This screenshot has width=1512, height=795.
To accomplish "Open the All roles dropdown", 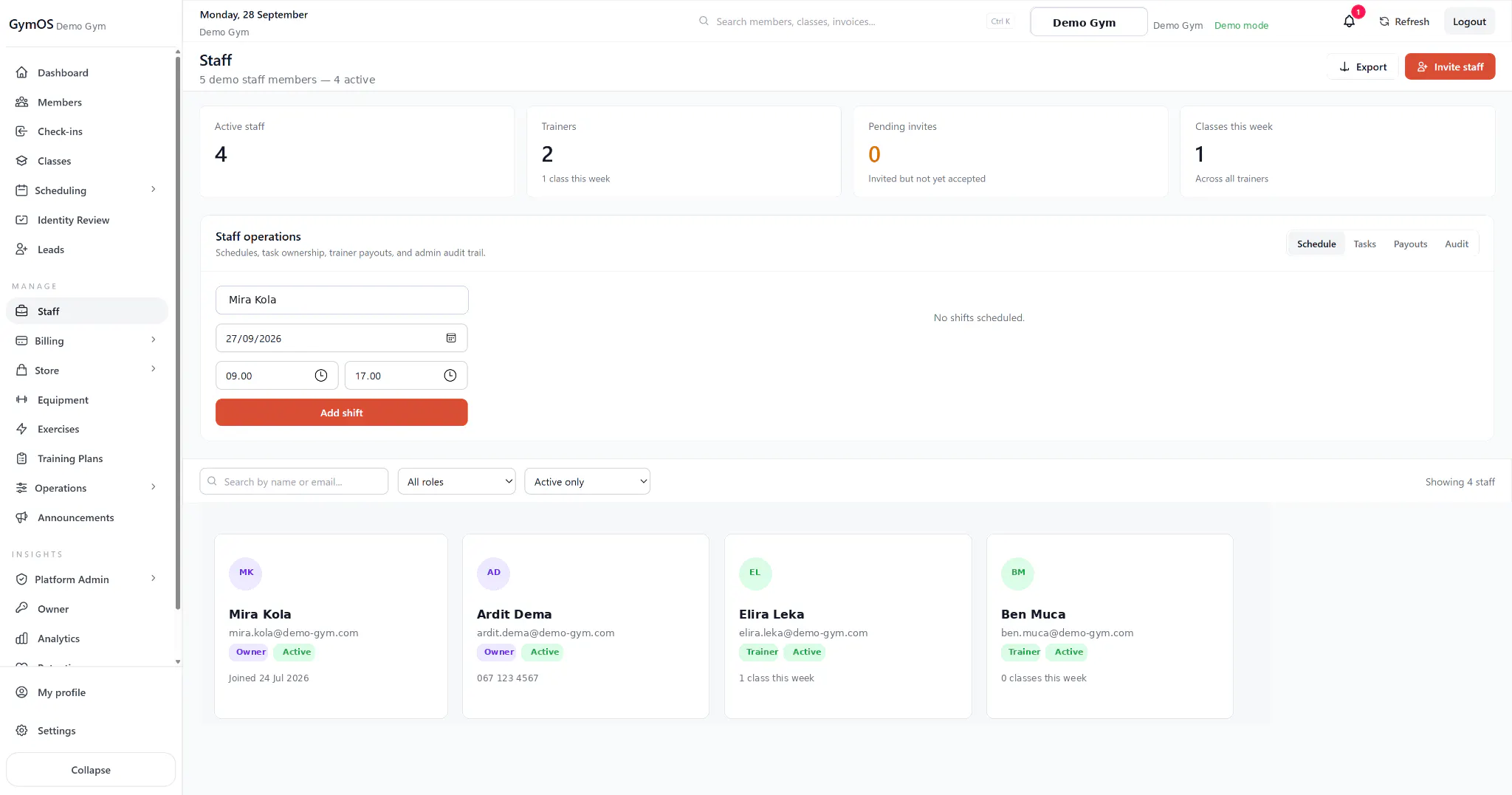I will click(456, 481).
